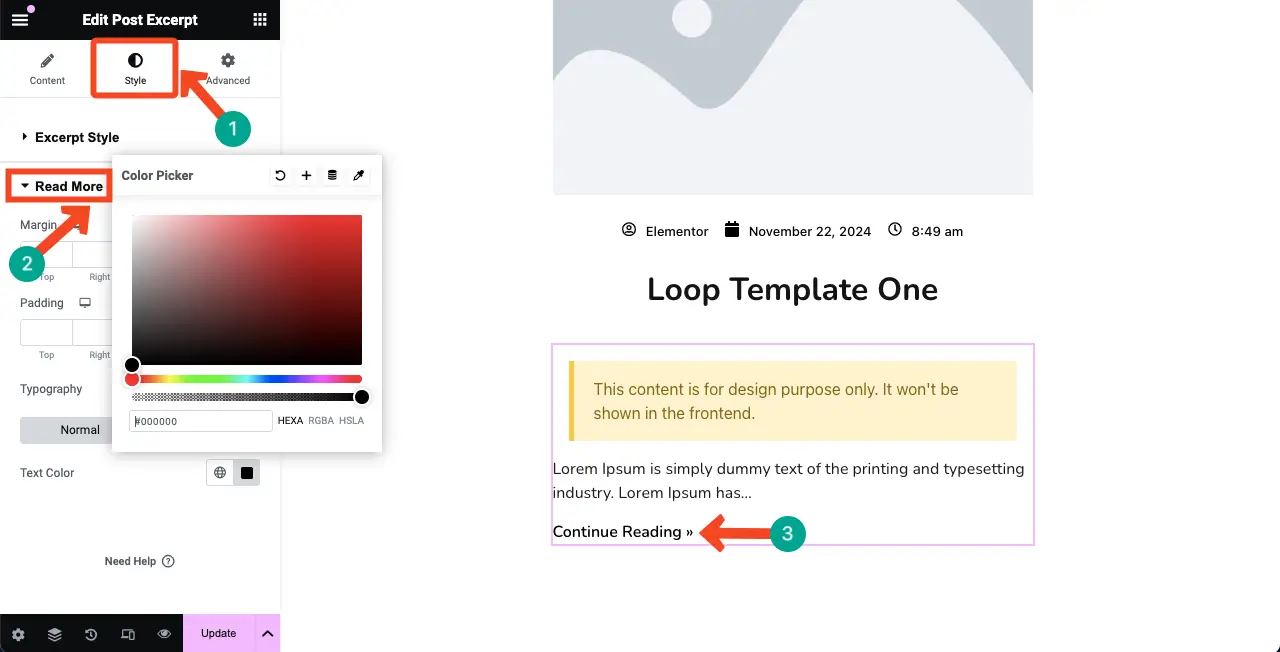Open the widgets grid panel
Screen dimensions: 1280x652
[260, 20]
